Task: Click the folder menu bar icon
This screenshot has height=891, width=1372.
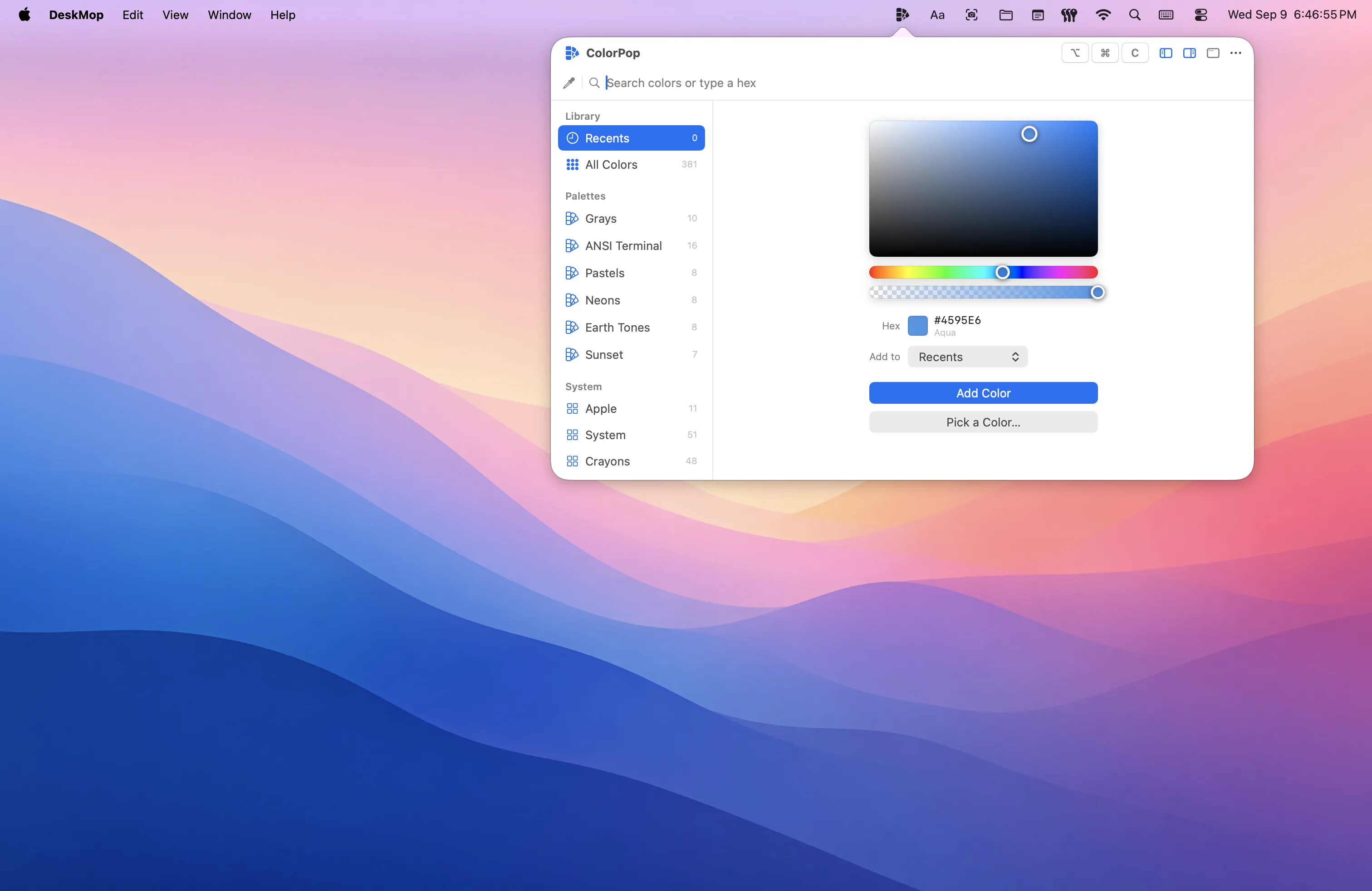Action: [x=1006, y=15]
